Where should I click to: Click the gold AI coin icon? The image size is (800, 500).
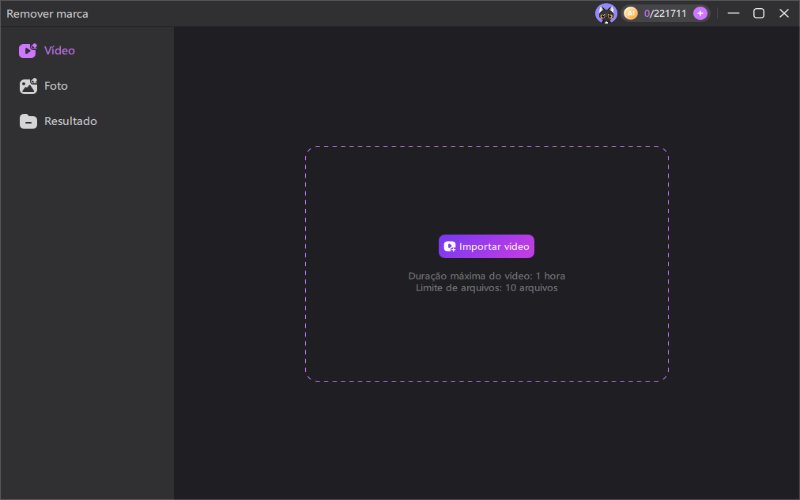tap(631, 13)
